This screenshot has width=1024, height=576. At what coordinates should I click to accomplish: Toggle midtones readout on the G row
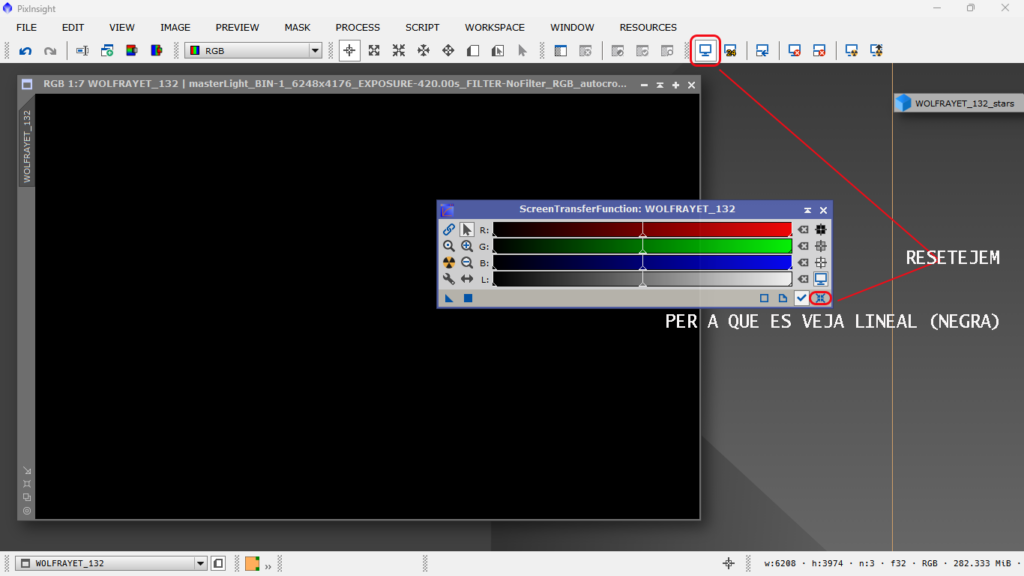coord(821,246)
